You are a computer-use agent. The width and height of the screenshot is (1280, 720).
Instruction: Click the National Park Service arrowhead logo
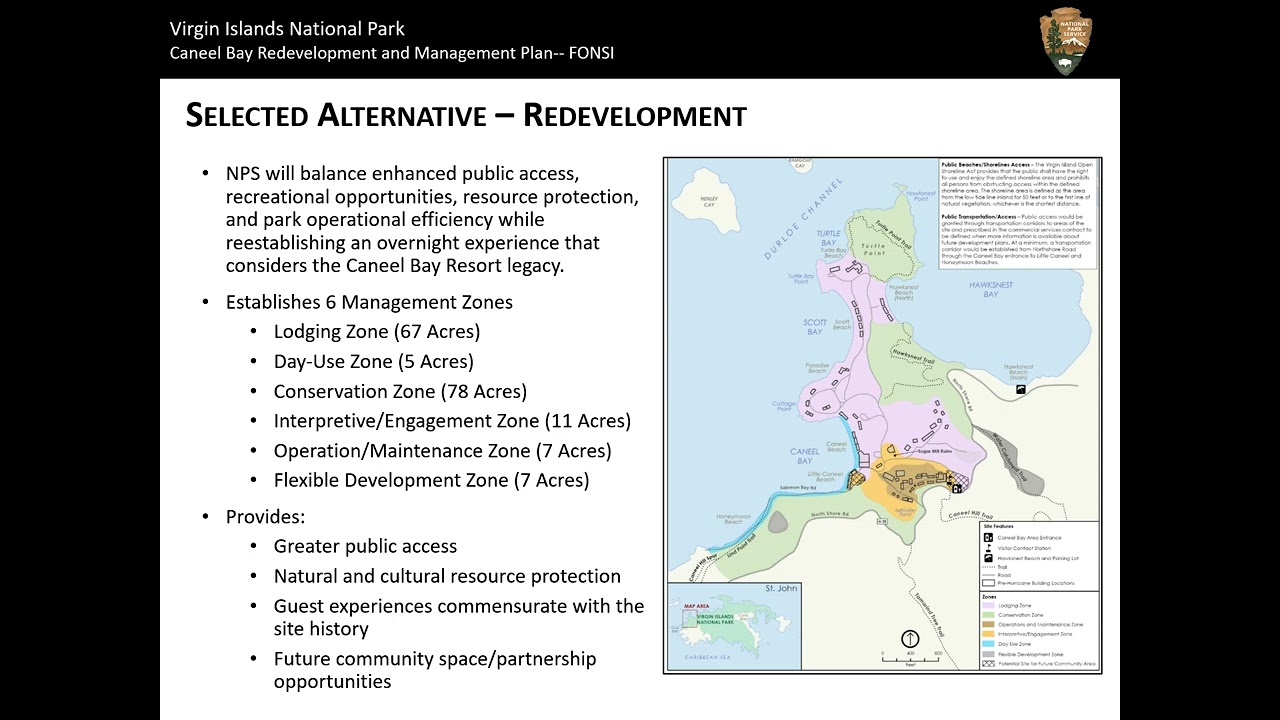click(1065, 41)
